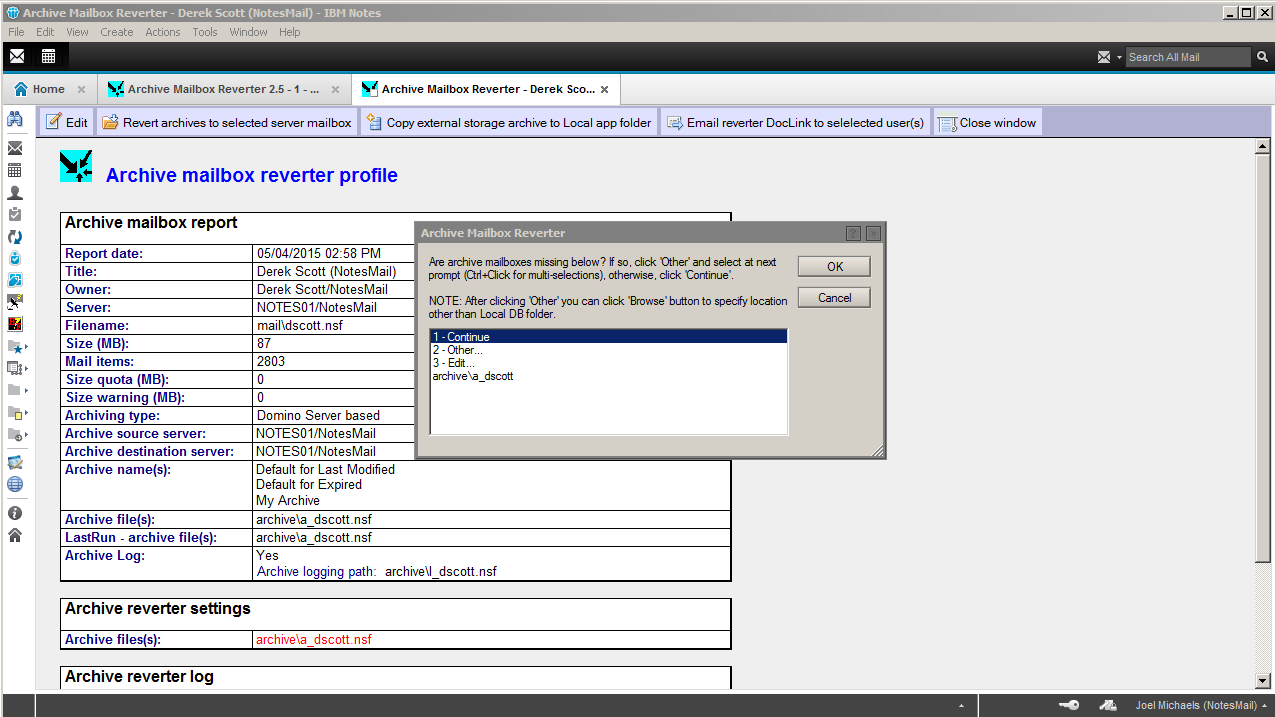Open To Do clipboard icon in sidebar
Image resolution: width=1276 pixels, height=717 pixels.
click(x=15, y=214)
